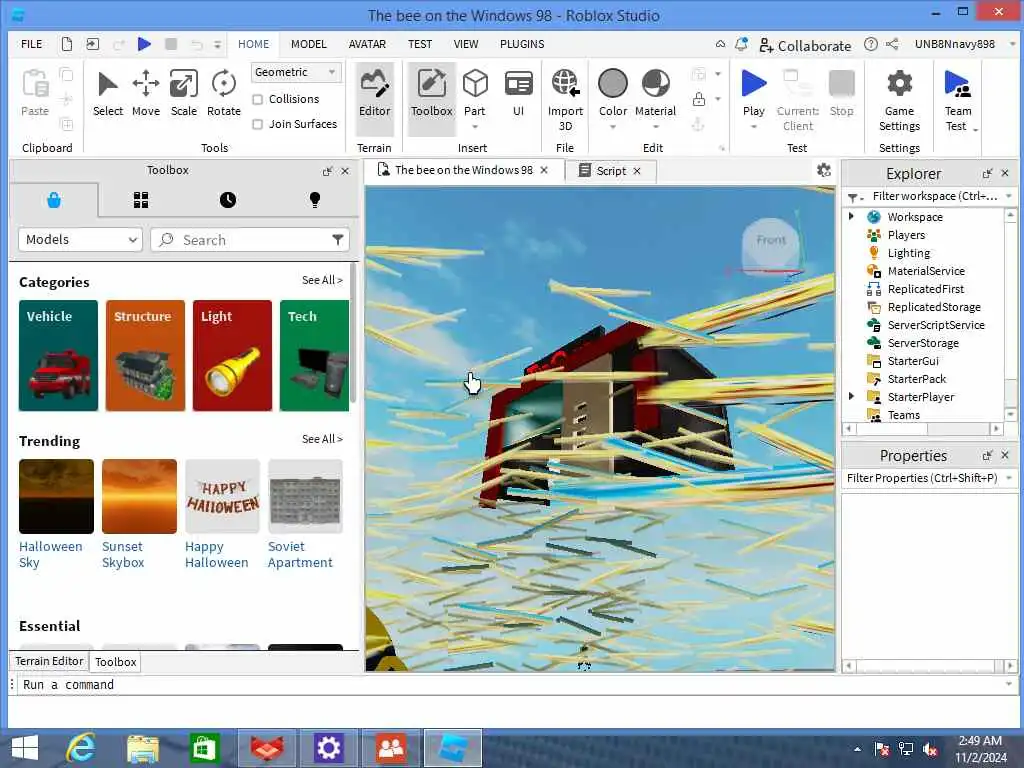Image resolution: width=1024 pixels, height=768 pixels.
Task: Open Play button dropdown arrow
Action: [x=754, y=127]
